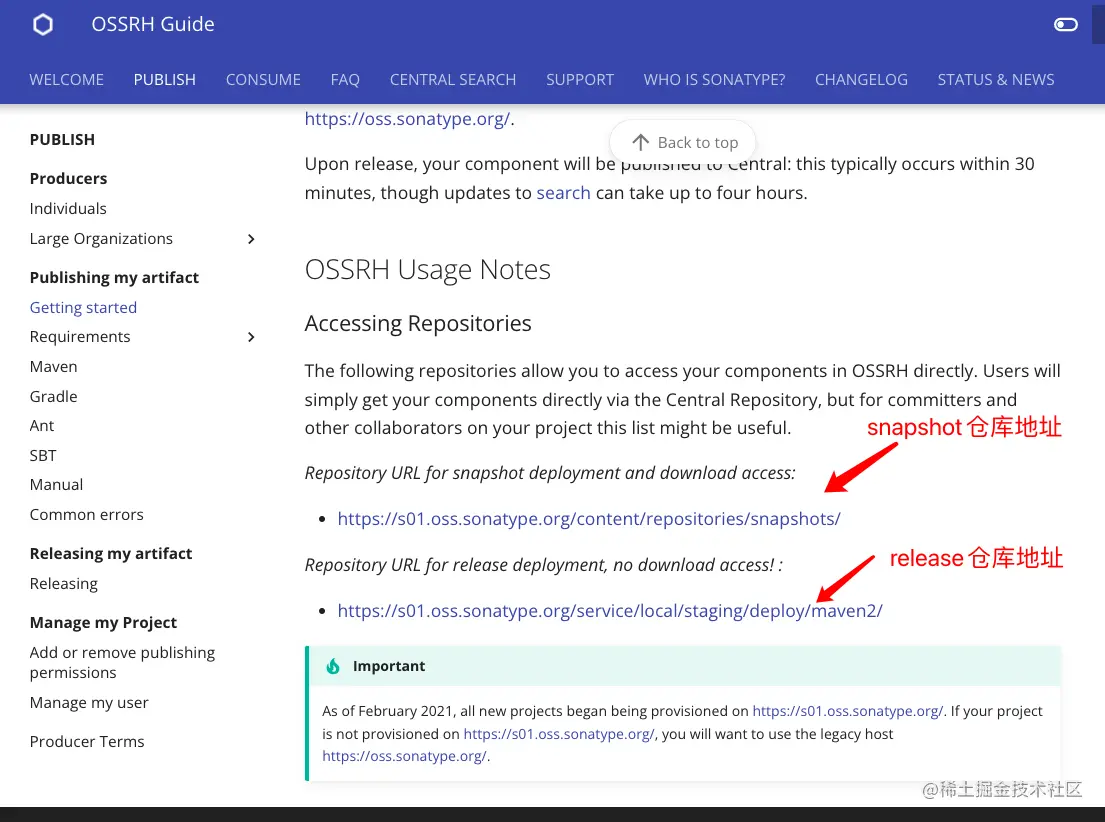
Task: Open Common errors in the sidebar
Action: click(x=87, y=515)
